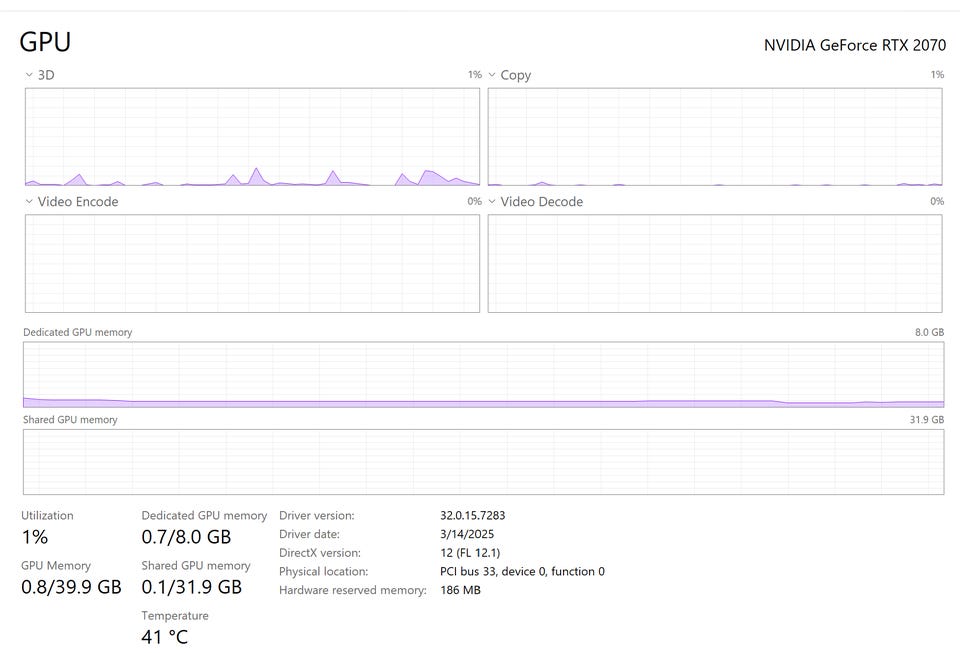This screenshot has height=653, width=960.
Task: Click the GPU heading title
Action: tap(45, 42)
